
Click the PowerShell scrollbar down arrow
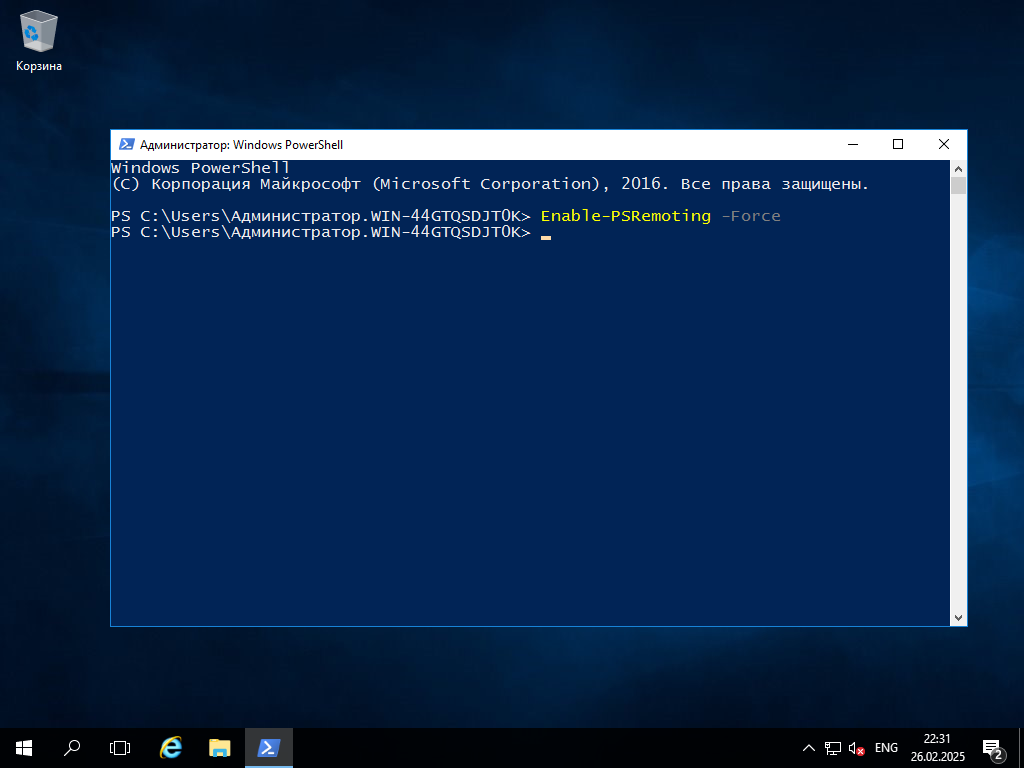pyautogui.click(x=958, y=617)
